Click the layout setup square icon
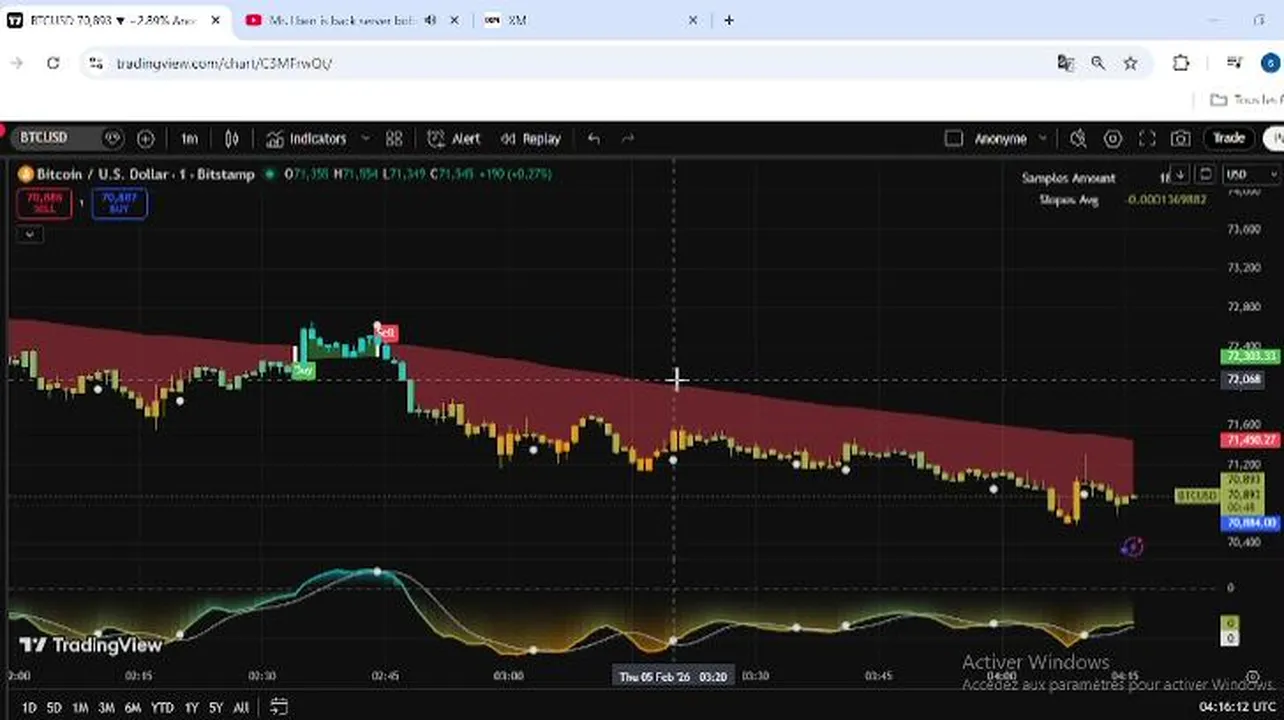This screenshot has width=1284, height=720. [x=953, y=138]
